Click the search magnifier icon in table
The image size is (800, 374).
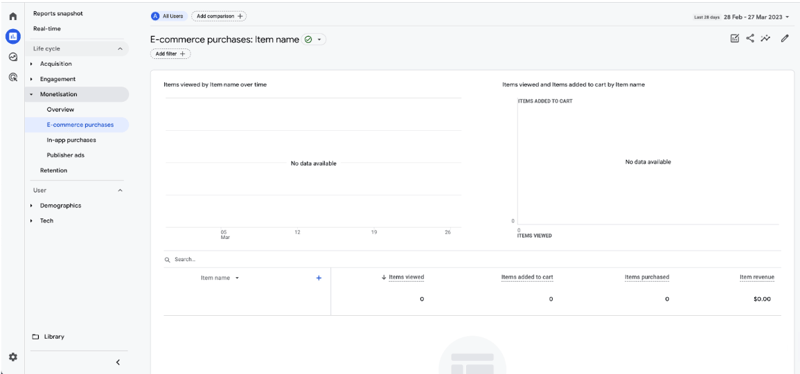click(167, 260)
